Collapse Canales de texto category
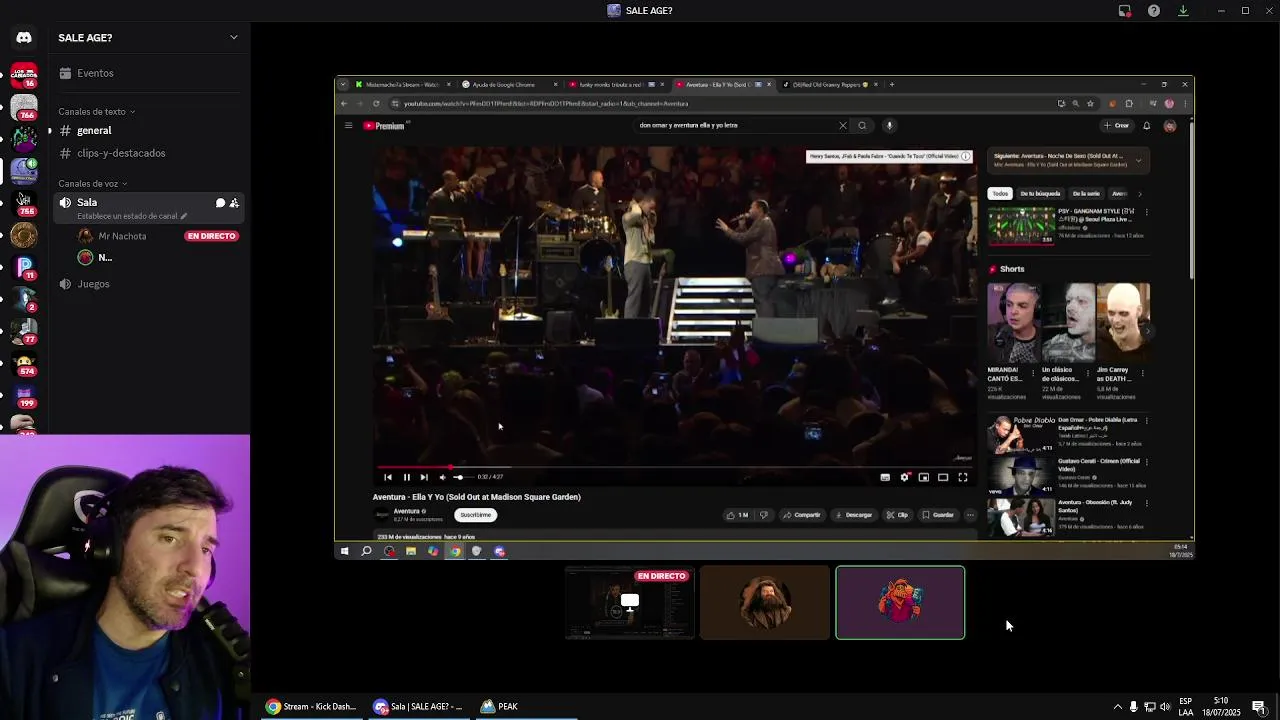The image size is (1280, 720). [96, 112]
